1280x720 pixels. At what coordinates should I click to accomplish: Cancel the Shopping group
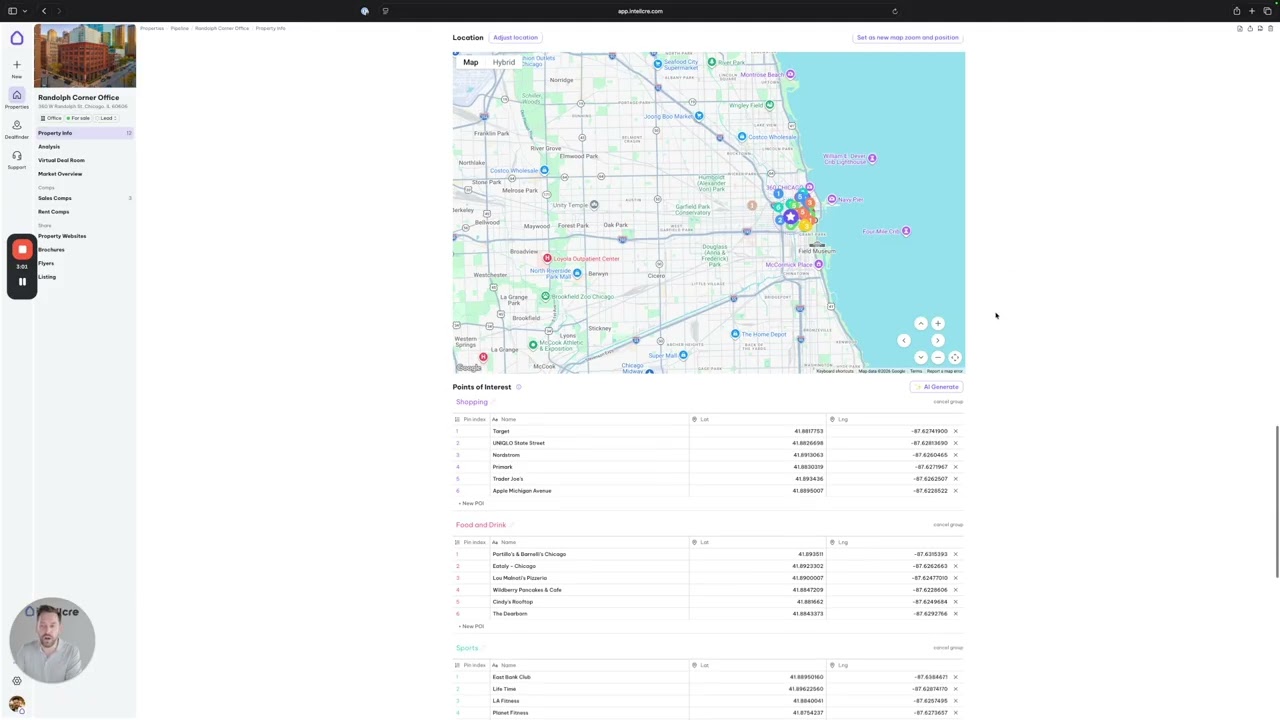coord(948,402)
